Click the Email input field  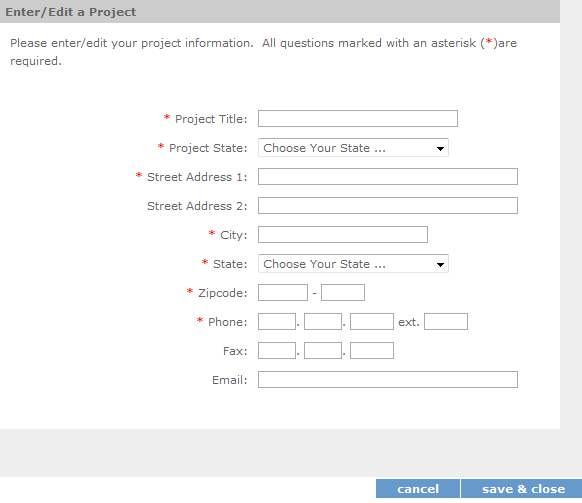pos(388,379)
